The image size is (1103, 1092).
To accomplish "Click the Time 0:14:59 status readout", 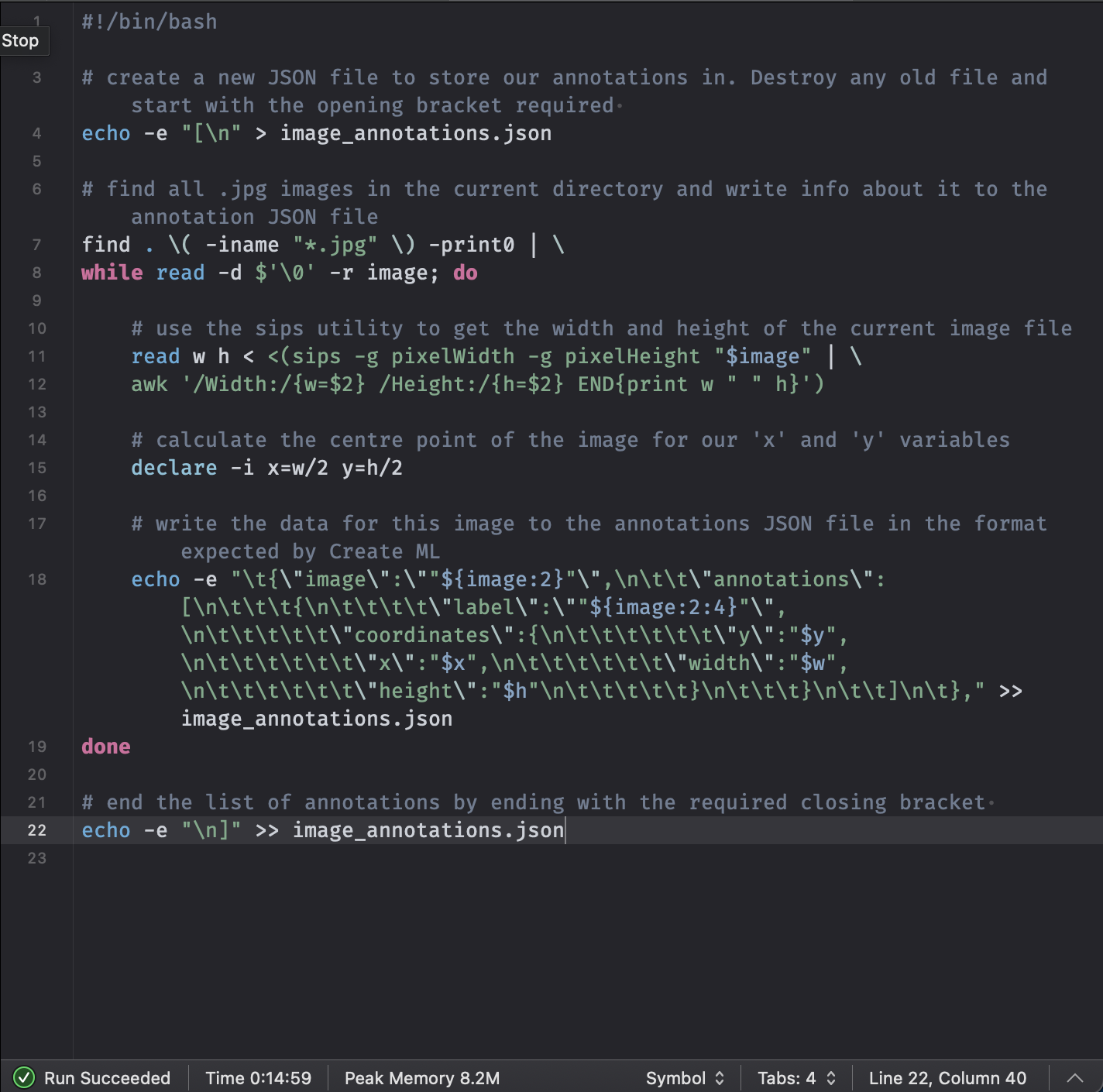I will click(x=258, y=1077).
